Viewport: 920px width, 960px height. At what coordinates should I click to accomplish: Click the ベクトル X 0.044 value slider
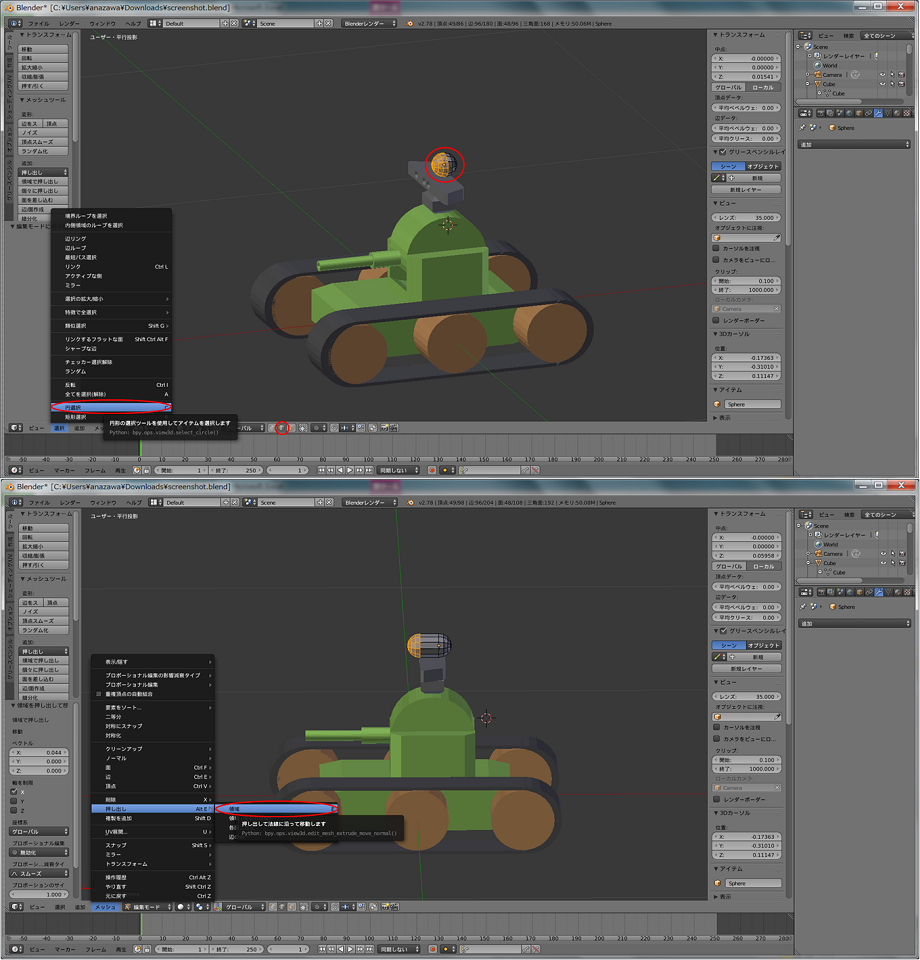coord(39,752)
